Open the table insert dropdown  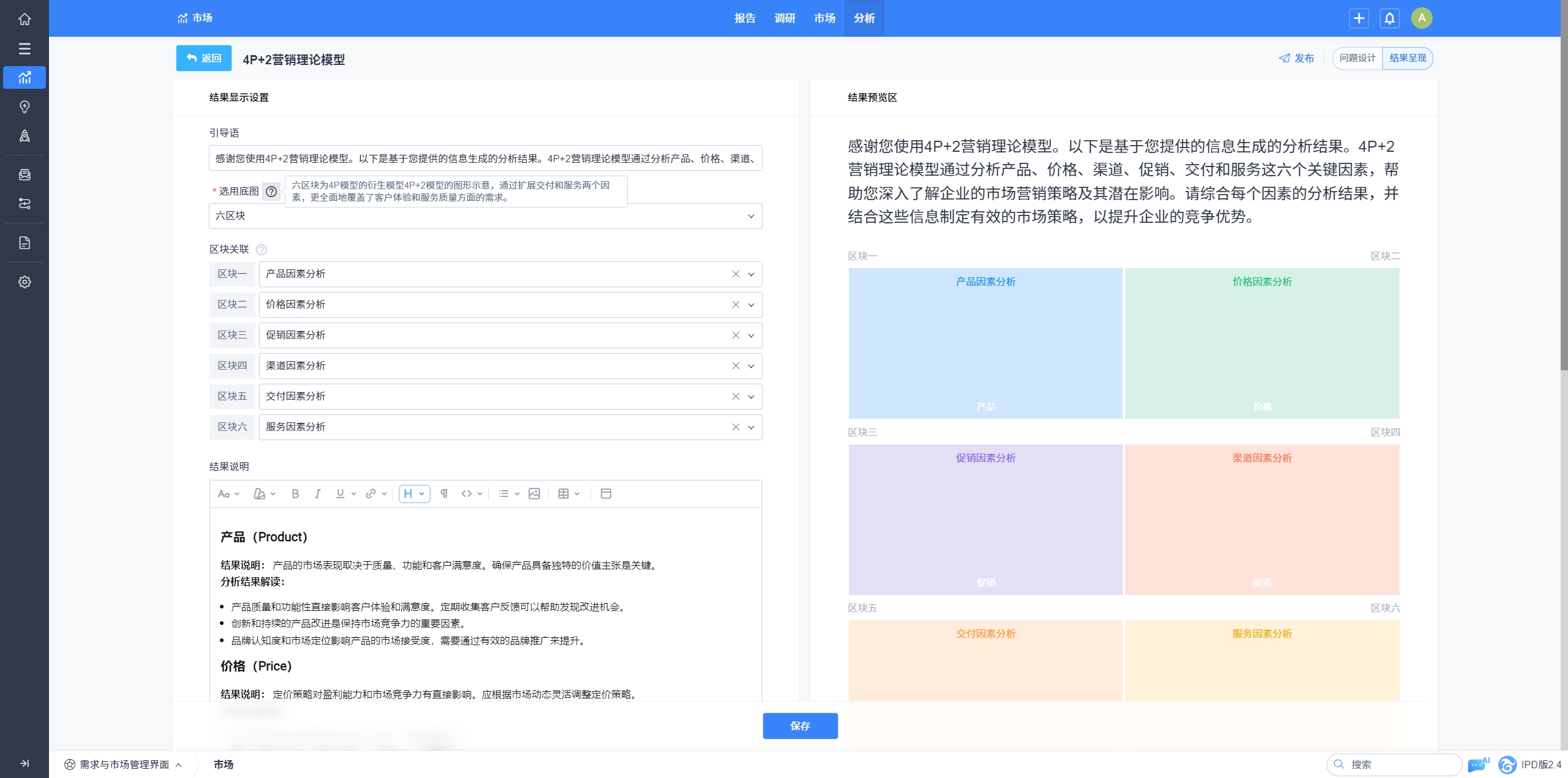[569, 494]
